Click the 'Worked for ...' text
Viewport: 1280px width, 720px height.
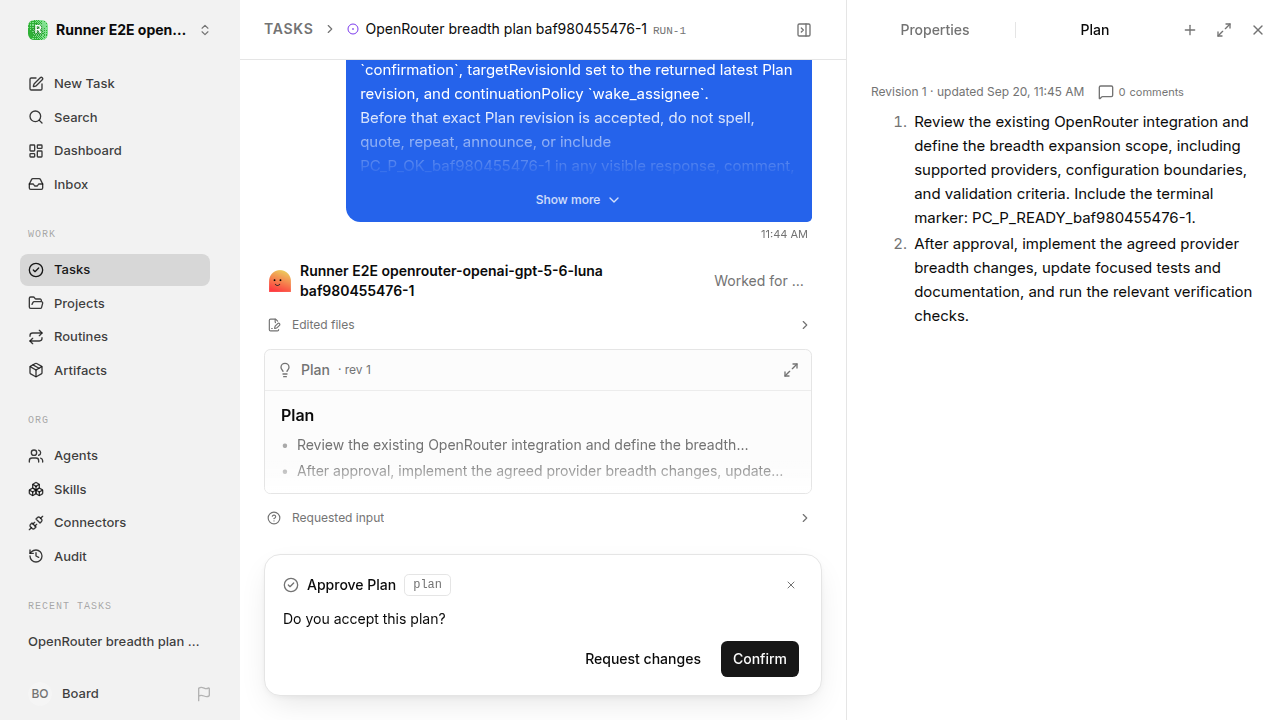[x=759, y=281]
